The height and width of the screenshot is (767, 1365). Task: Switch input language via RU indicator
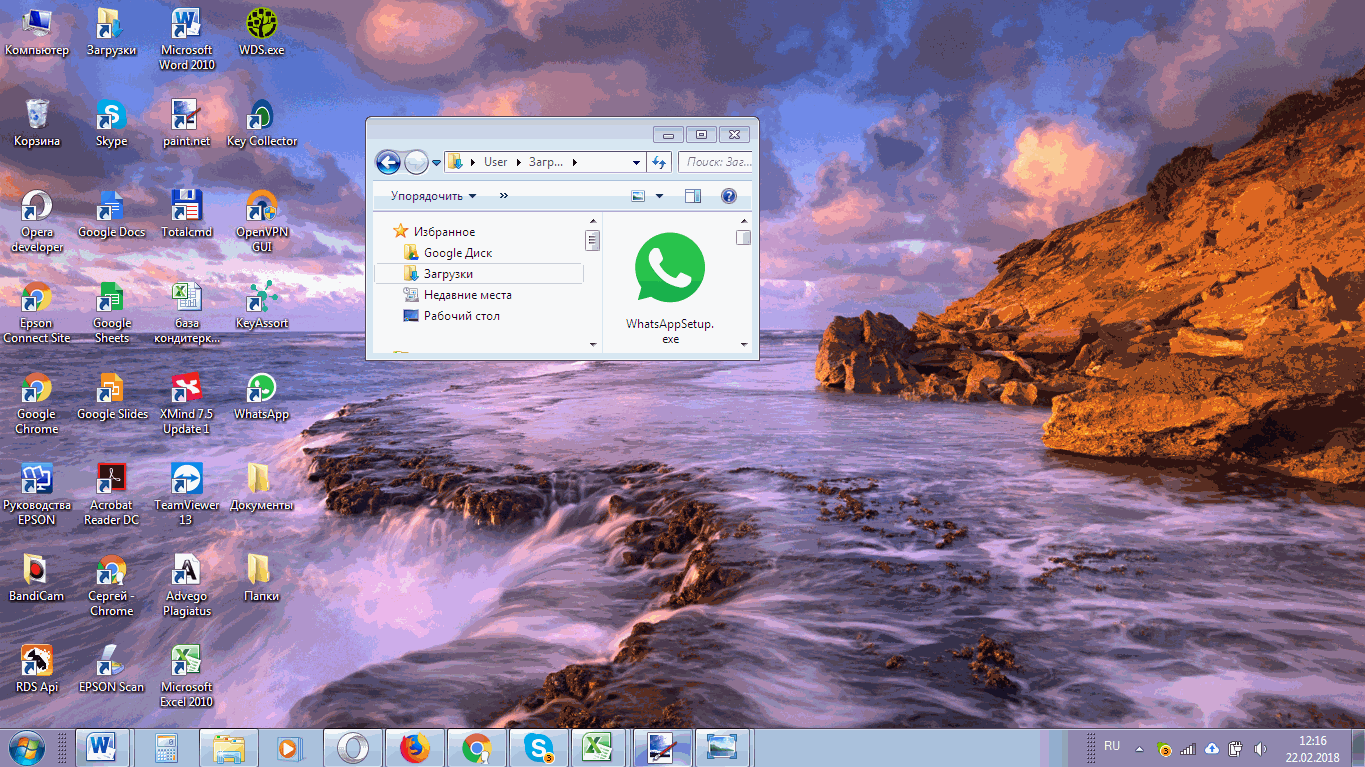tap(1112, 746)
